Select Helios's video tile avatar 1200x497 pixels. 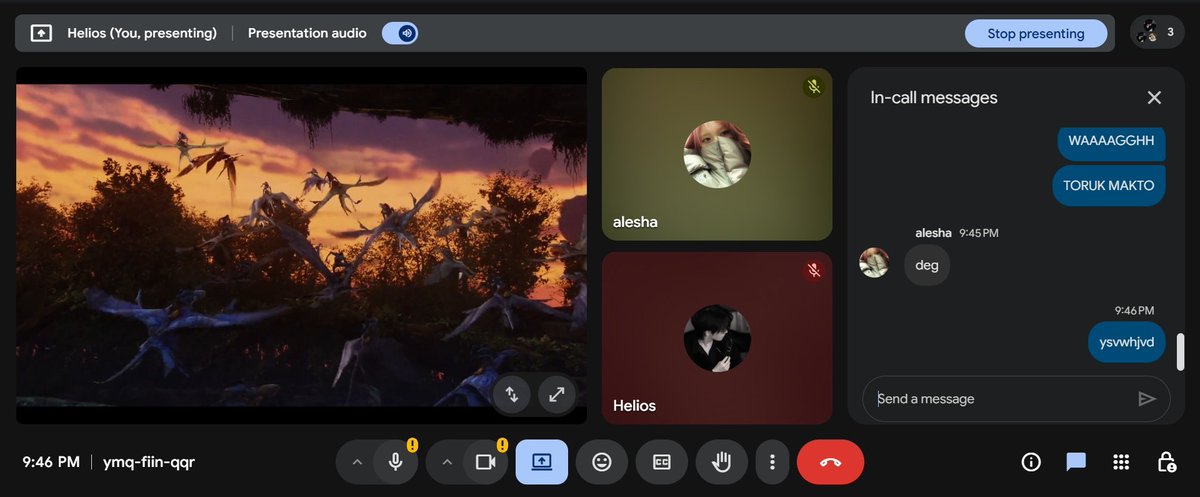tap(717, 338)
